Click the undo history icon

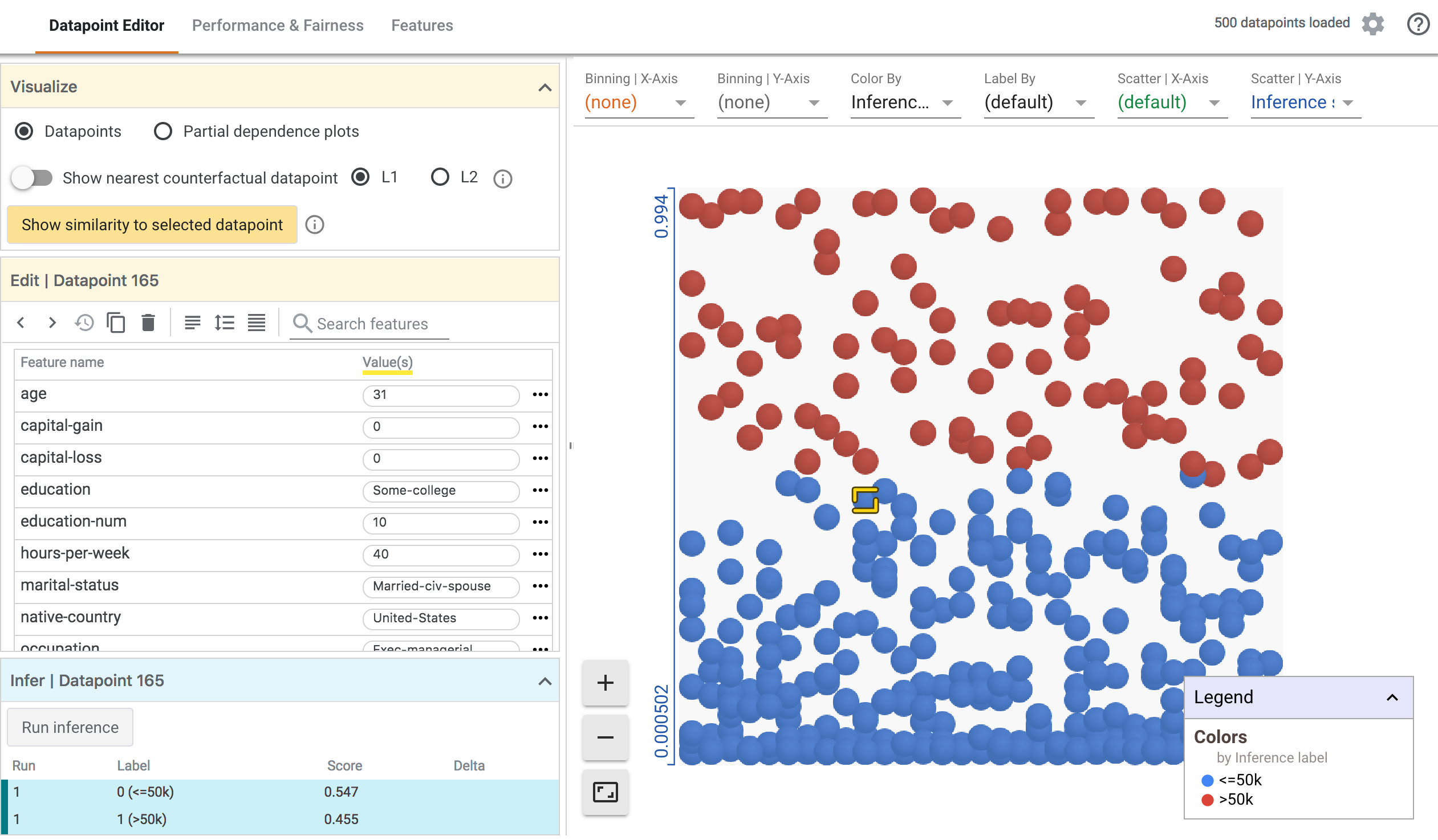pos(85,323)
